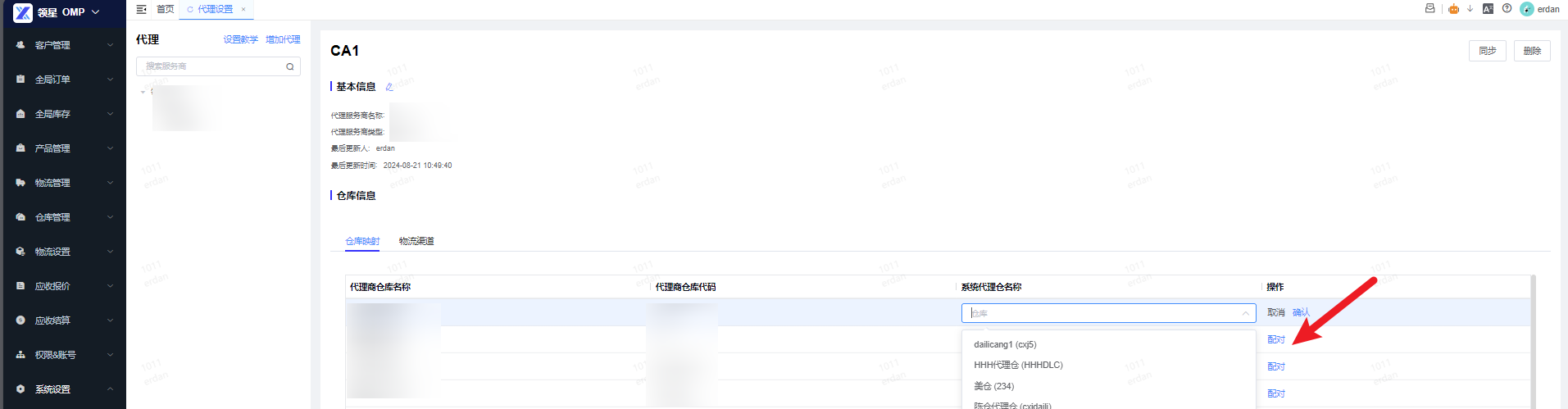The width and height of the screenshot is (1568, 409).
Task: Click the table's vertical scrollbar
Action: click(x=1533, y=341)
